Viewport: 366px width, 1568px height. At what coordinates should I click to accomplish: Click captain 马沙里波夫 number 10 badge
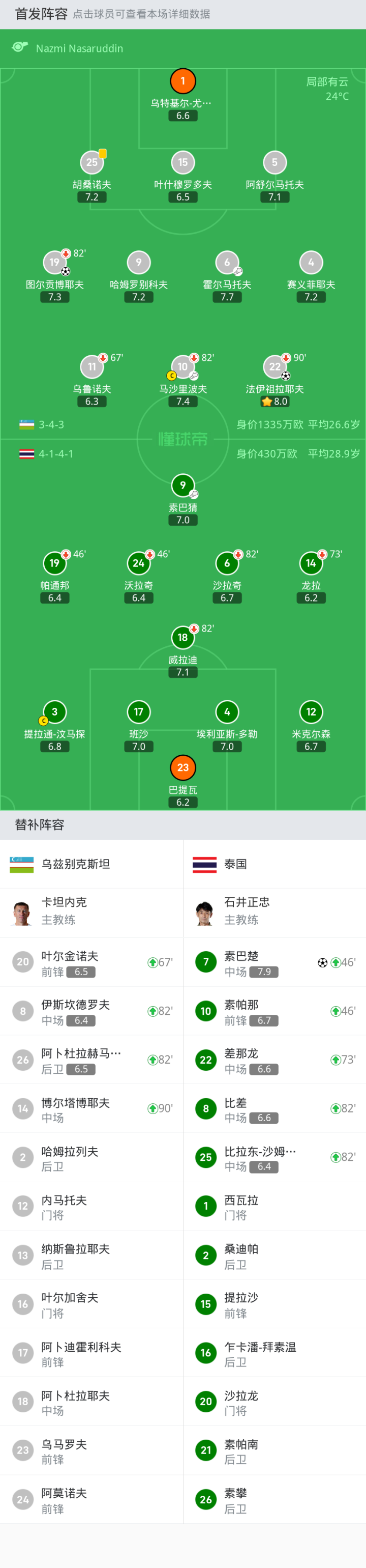(x=183, y=367)
